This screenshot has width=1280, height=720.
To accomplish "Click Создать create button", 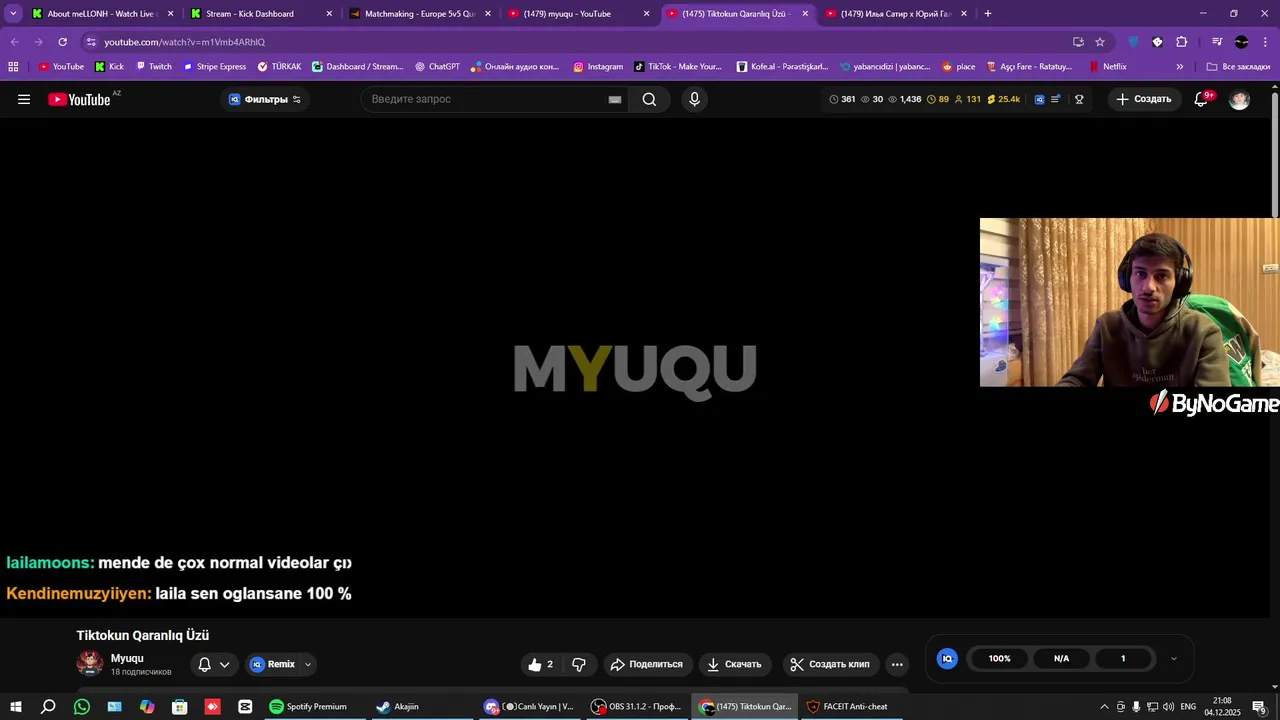I will (x=1143, y=99).
